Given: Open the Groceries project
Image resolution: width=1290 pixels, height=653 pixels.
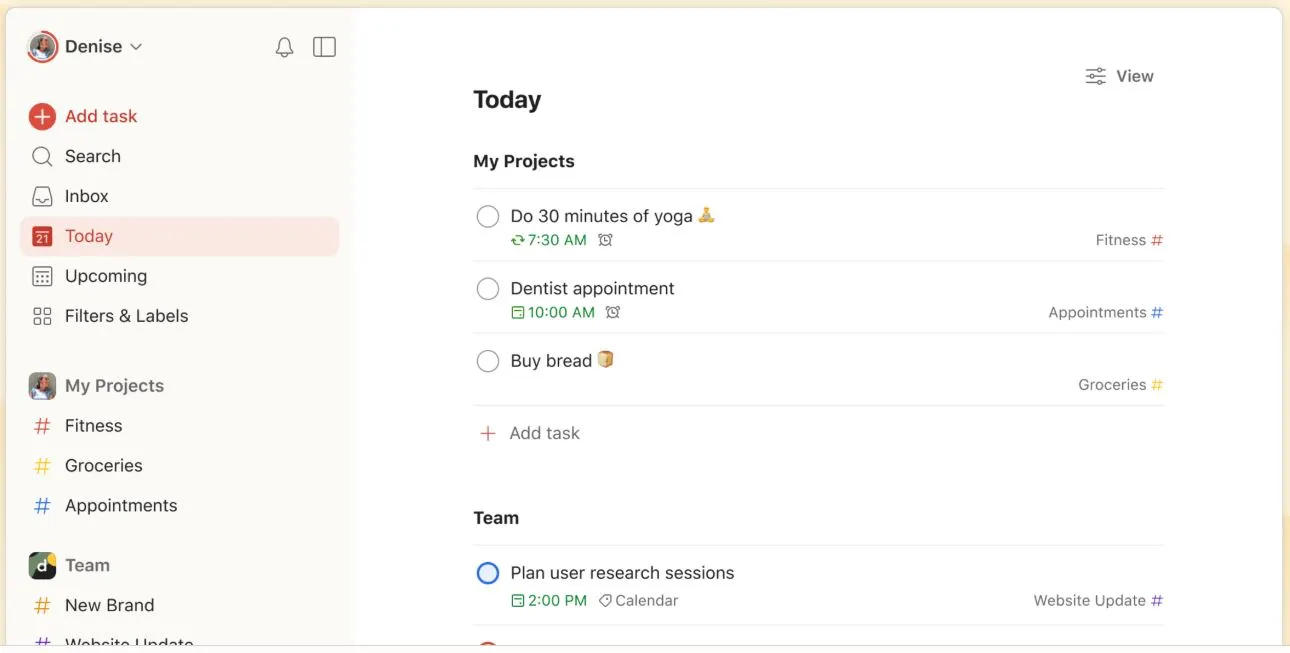Looking at the screenshot, I should tap(103, 465).
